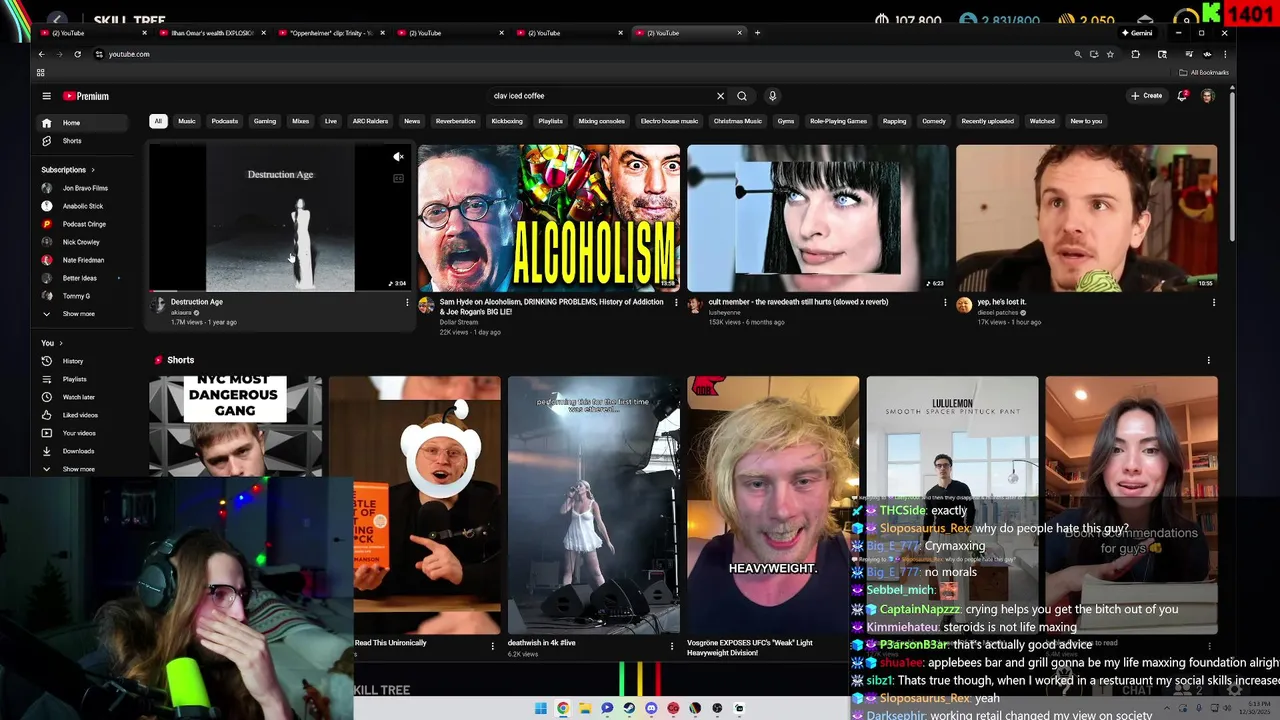Open the Chrome three-dot menu
1280x720 pixels.
click(x=1225, y=54)
